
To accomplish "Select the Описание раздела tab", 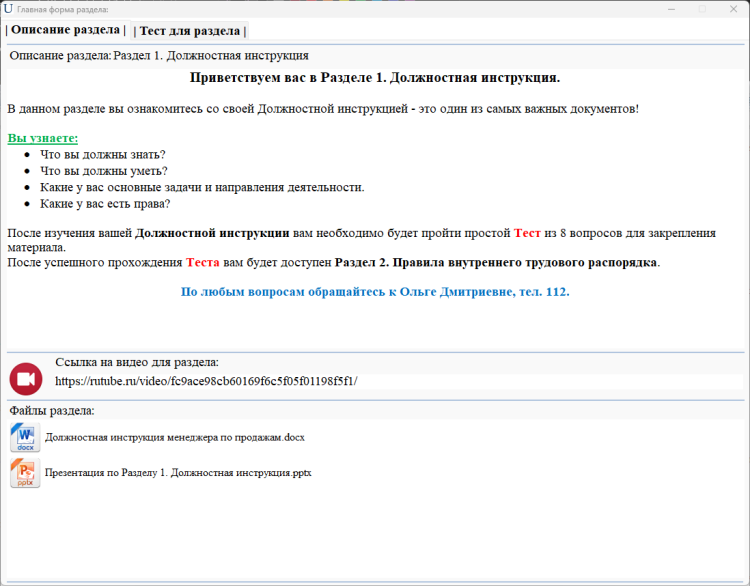I will click(x=67, y=31).
